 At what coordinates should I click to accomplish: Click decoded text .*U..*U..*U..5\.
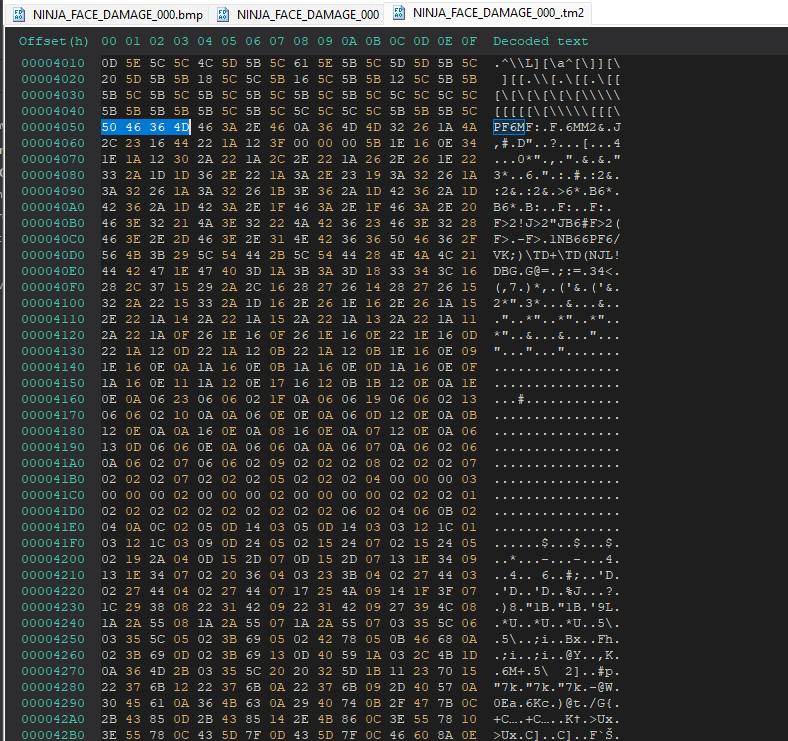(x=557, y=623)
